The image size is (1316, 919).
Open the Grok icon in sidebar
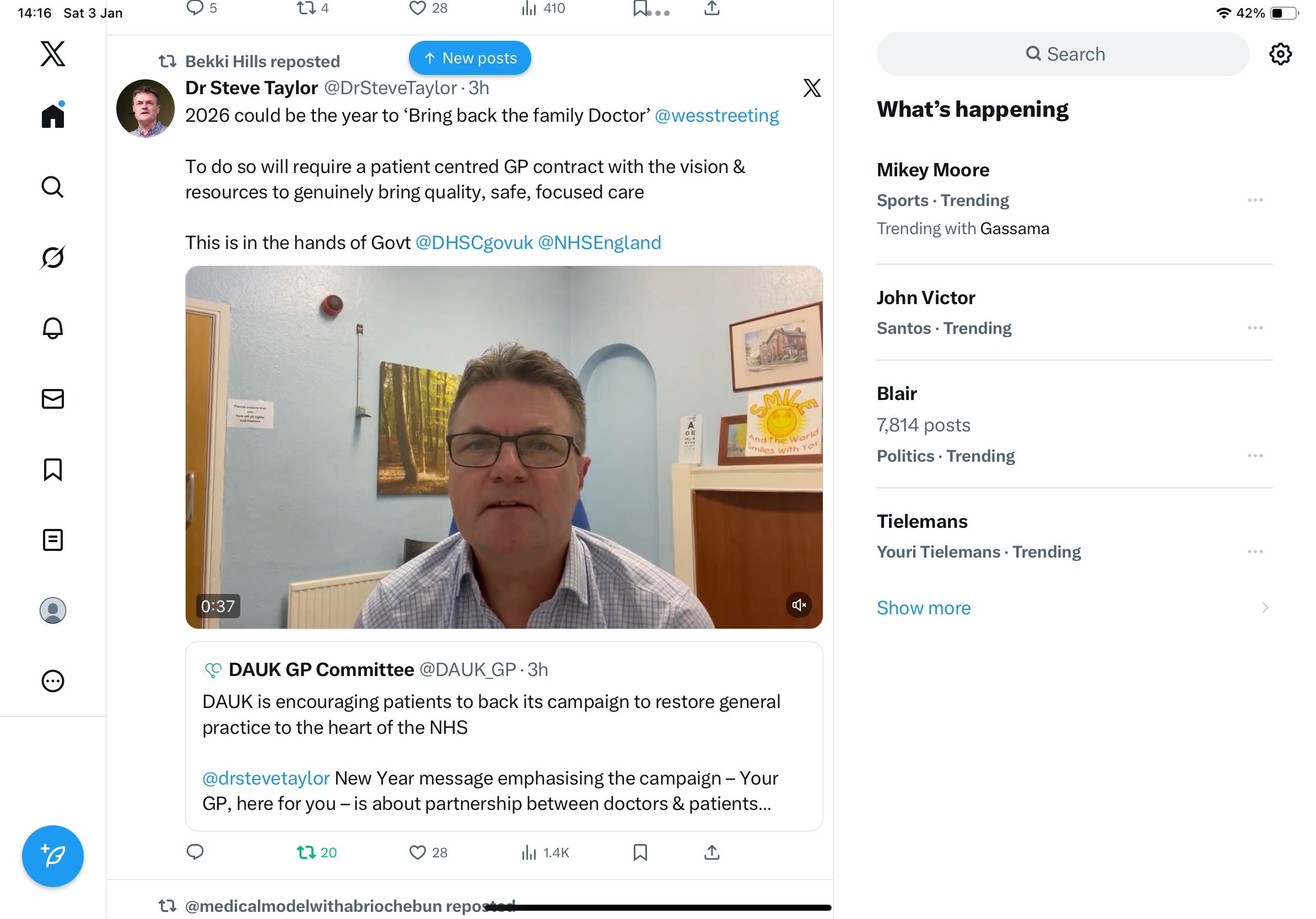(53, 257)
